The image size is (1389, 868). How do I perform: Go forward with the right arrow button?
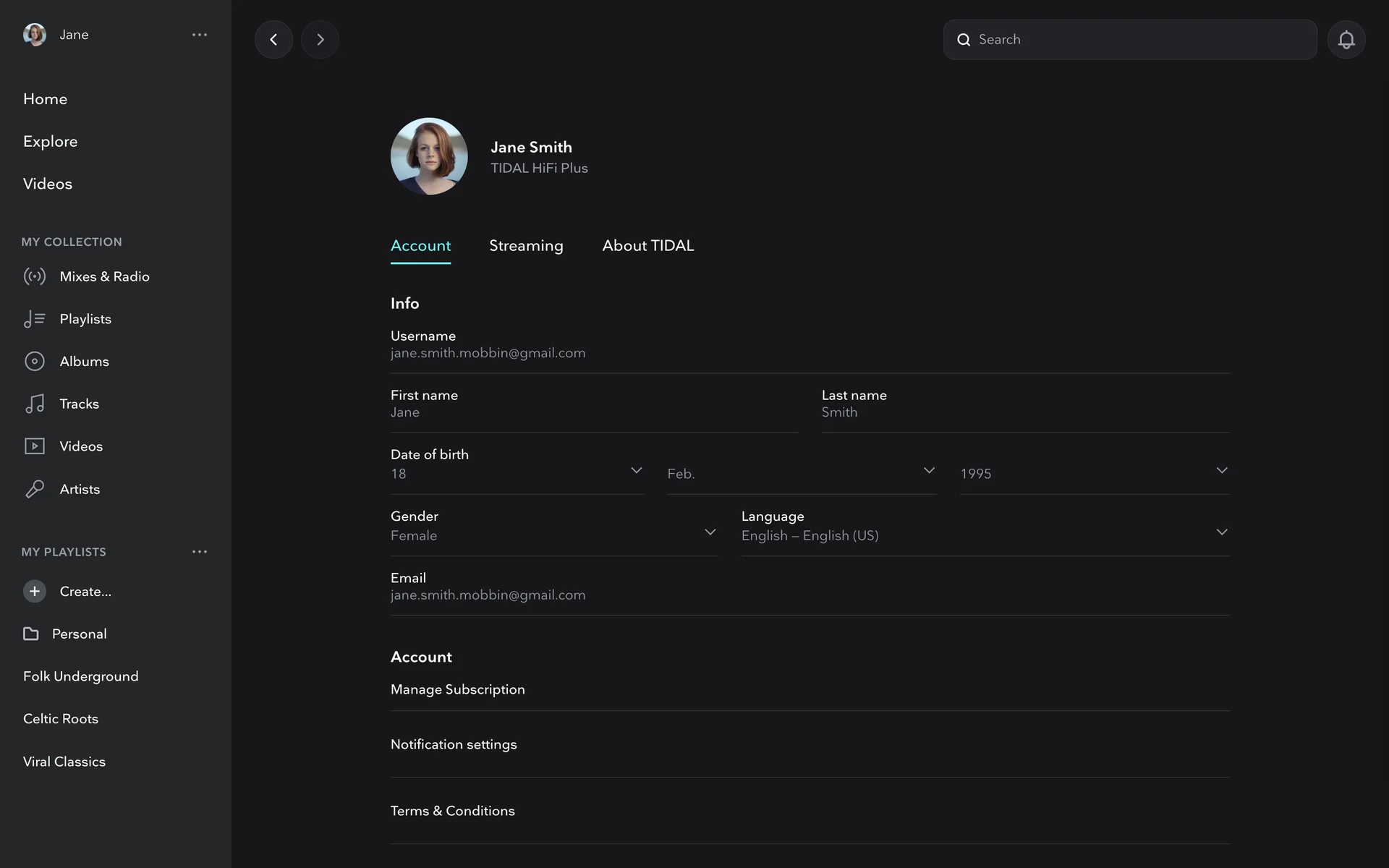pyautogui.click(x=320, y=40)
